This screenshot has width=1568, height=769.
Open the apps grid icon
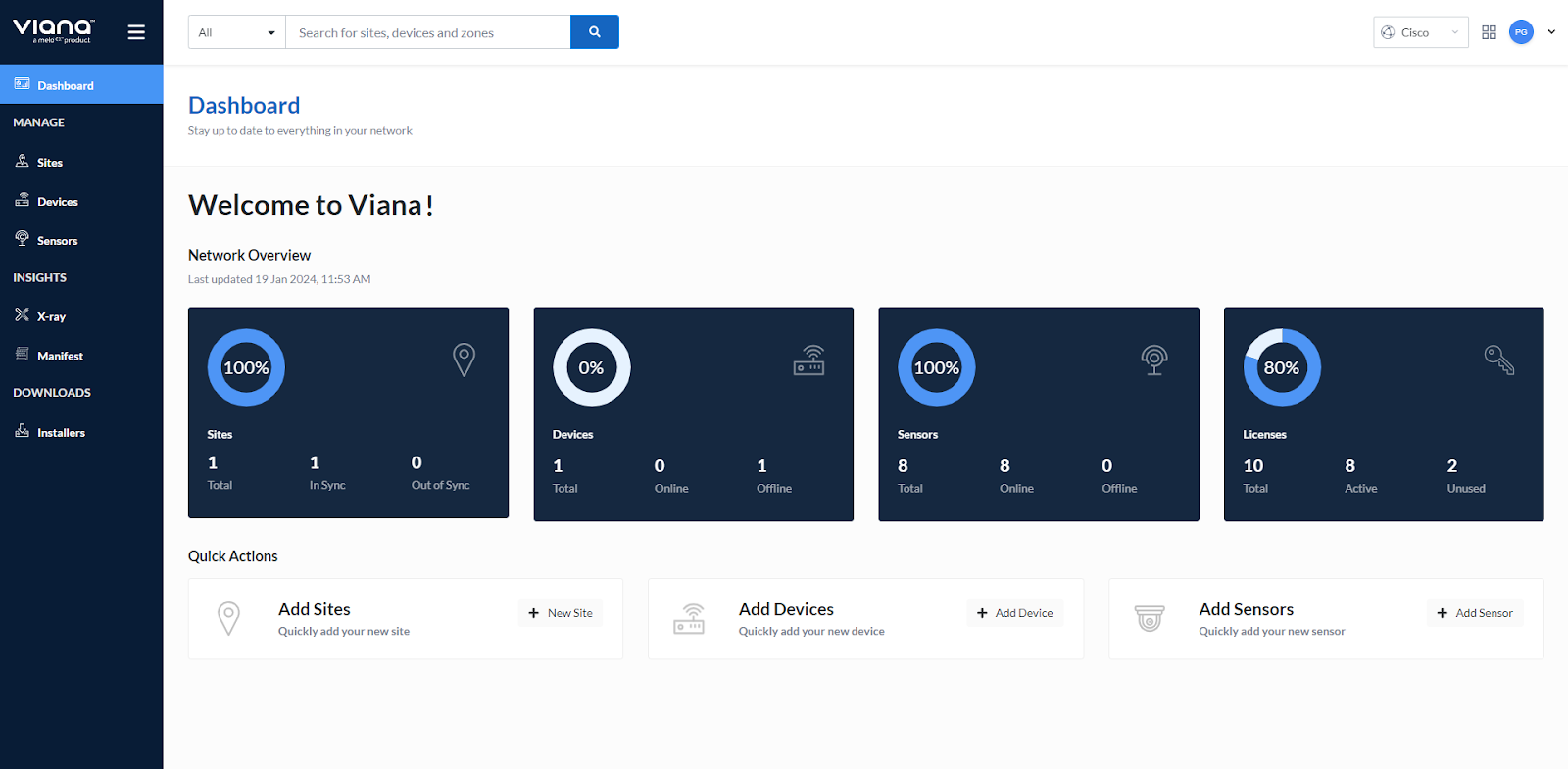[x=1489, y=32]
